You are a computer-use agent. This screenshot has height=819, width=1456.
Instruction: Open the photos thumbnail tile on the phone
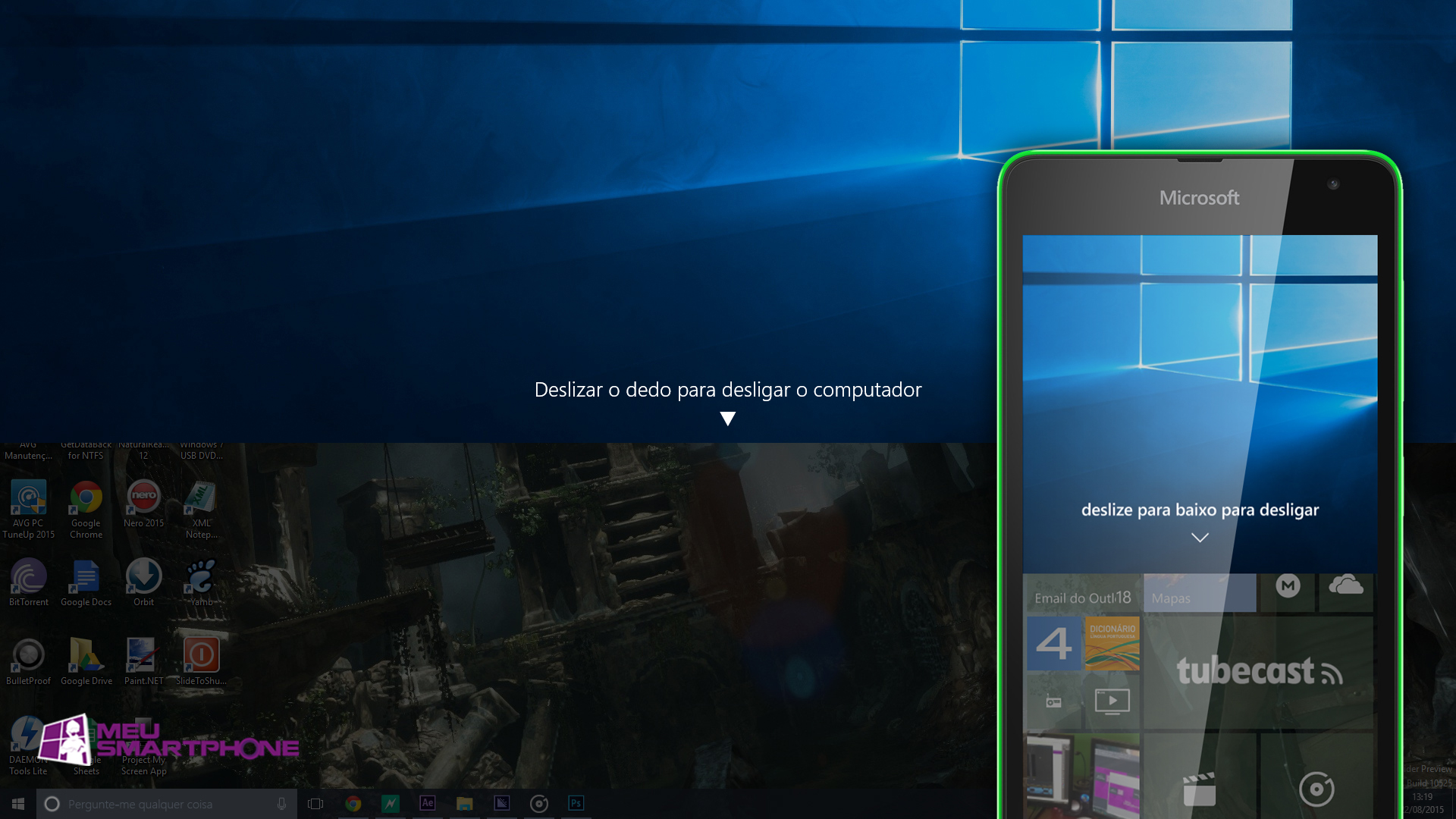tap(1083, 776)
